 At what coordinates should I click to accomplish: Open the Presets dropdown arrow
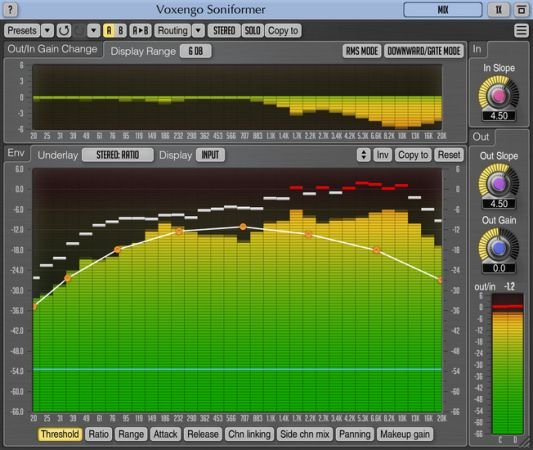click(48, 31)
